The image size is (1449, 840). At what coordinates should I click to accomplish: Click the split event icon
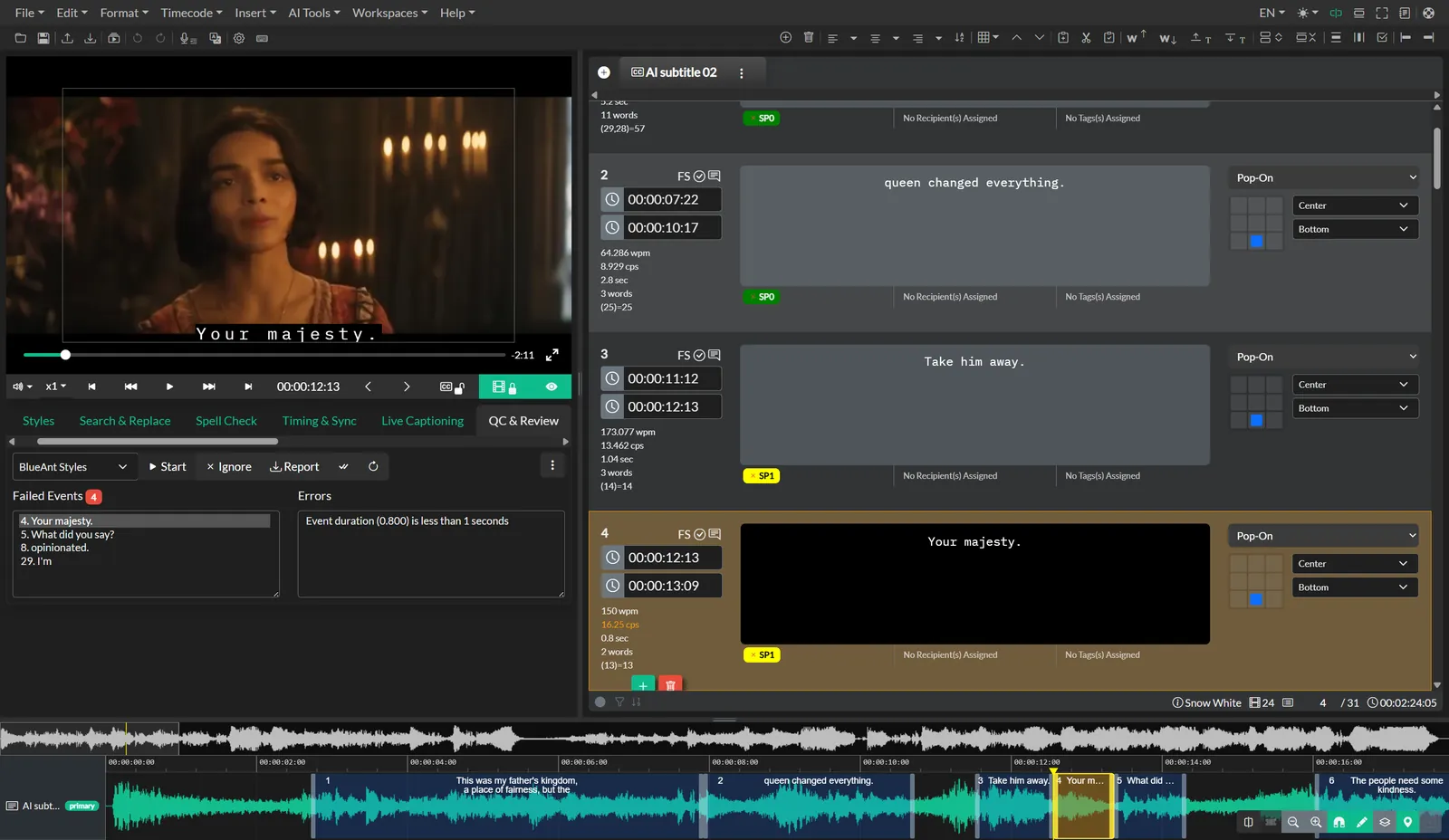(x=1271, y=37)
